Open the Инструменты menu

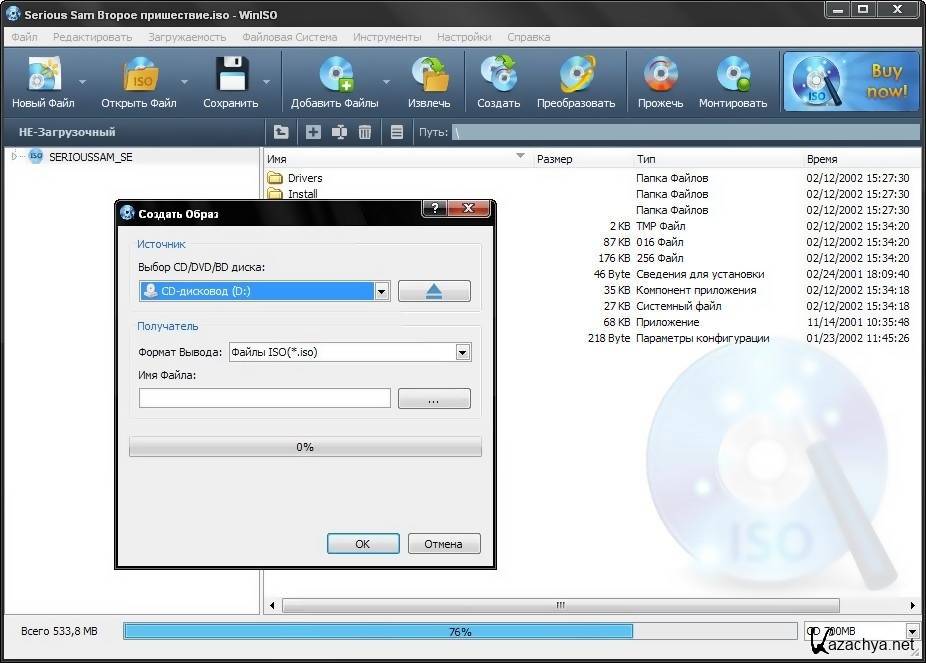[x=386, y=37]
